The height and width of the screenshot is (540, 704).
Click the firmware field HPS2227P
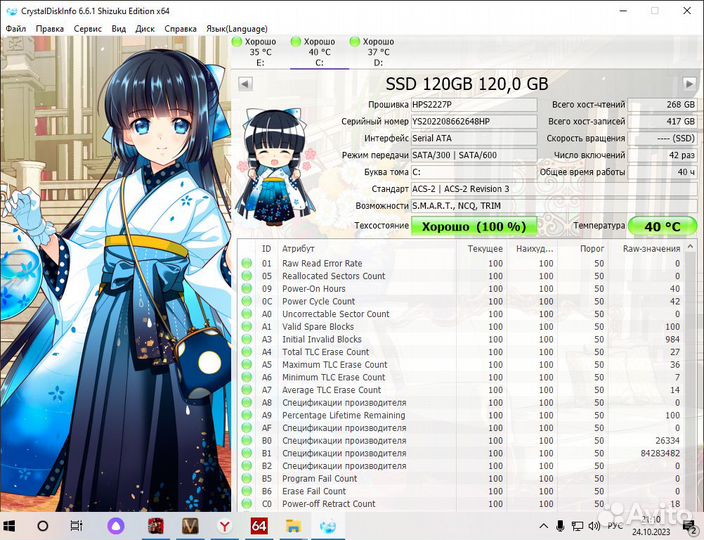point(474,105)
